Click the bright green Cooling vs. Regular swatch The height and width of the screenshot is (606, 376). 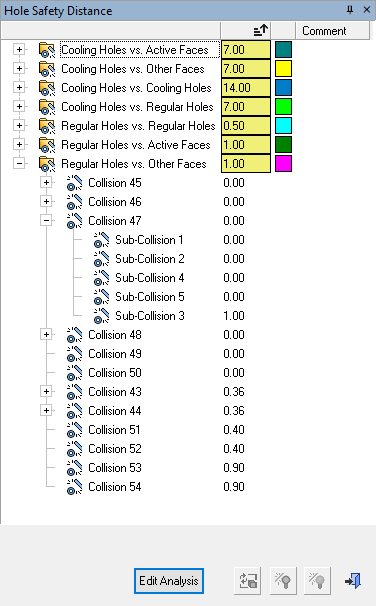283,107
